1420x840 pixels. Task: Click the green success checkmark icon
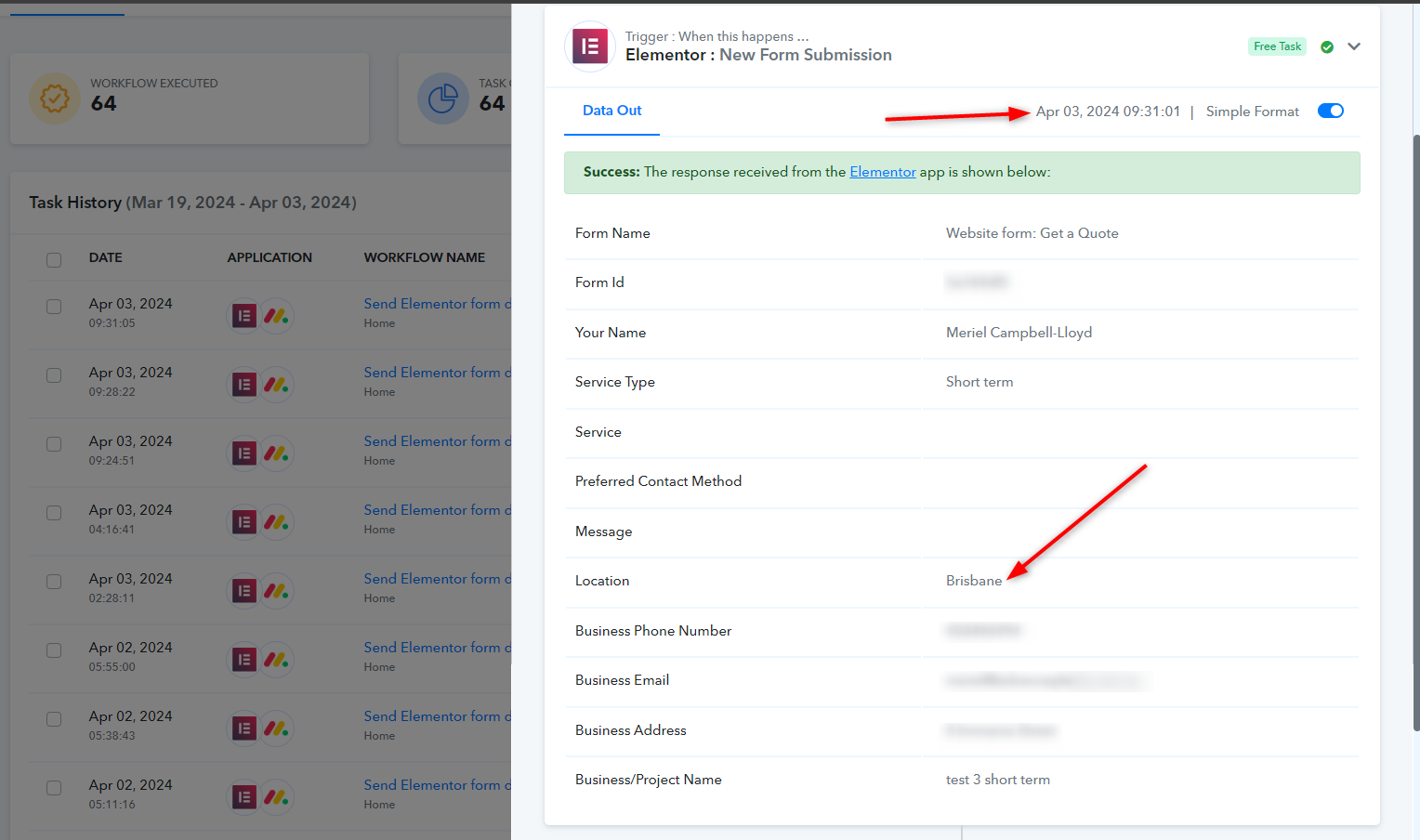[1327, 47]
